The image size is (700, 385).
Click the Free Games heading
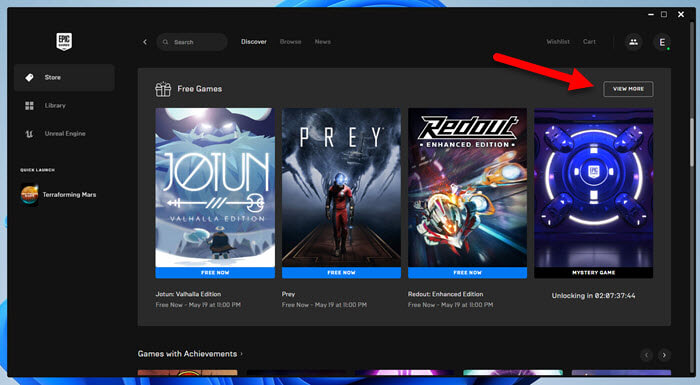pos(200,89)
